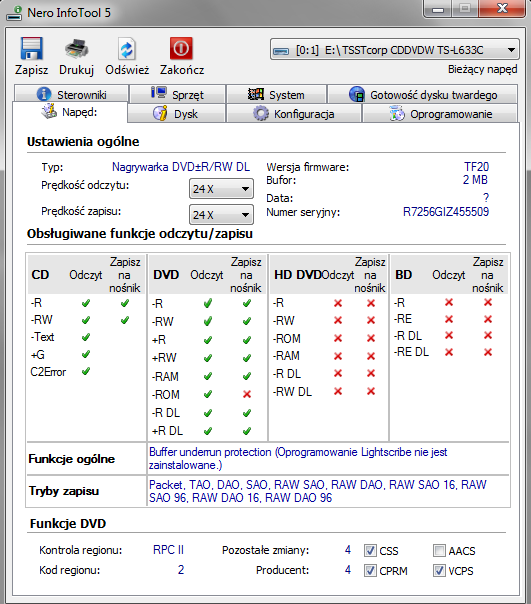
Task: Click the Napęd tab drive icon
Action: 49,111
